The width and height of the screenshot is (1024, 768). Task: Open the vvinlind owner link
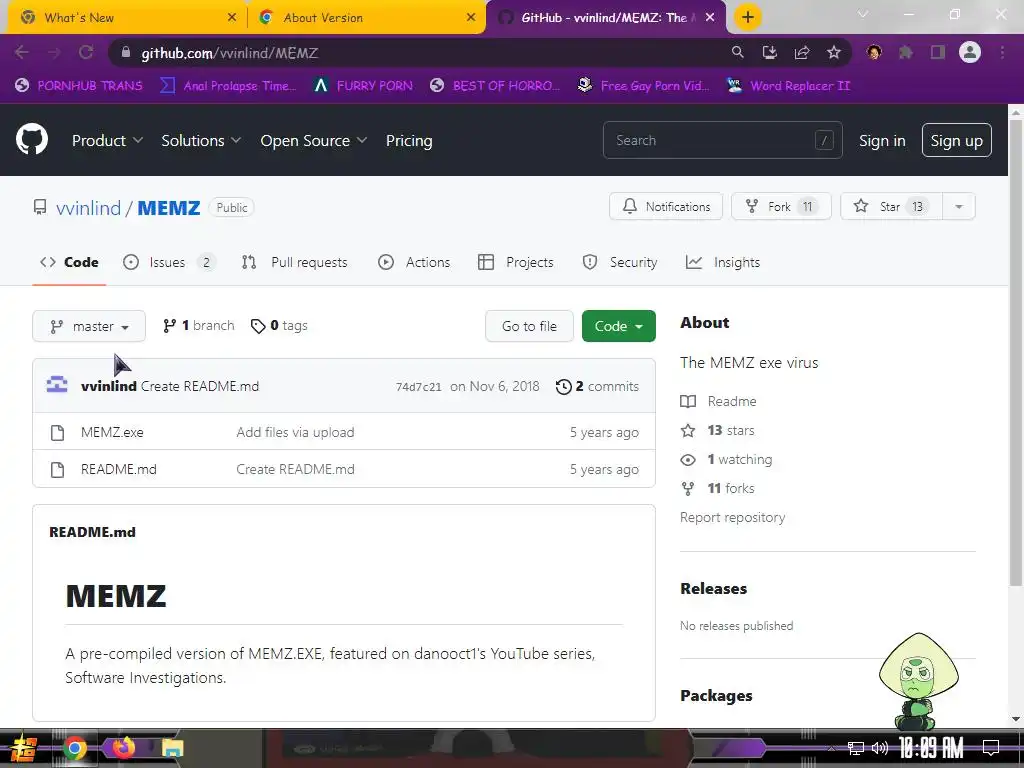pyautogui.click(x=88, y=208)
